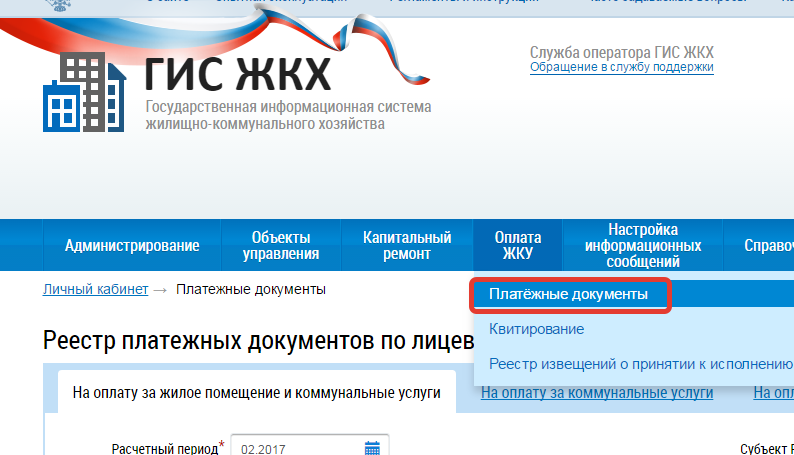Open the Объекты управления menu

coord(281,245)
